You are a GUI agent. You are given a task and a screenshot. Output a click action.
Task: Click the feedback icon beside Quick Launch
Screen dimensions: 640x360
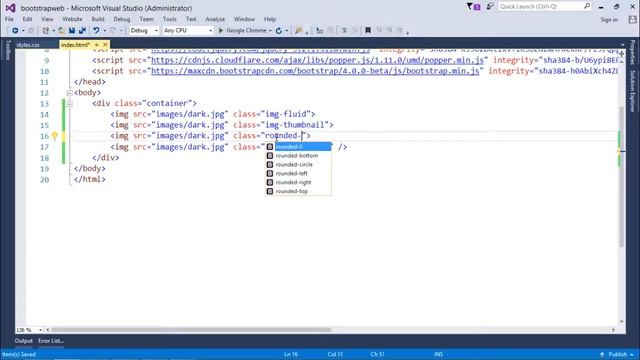coord(490,7)
